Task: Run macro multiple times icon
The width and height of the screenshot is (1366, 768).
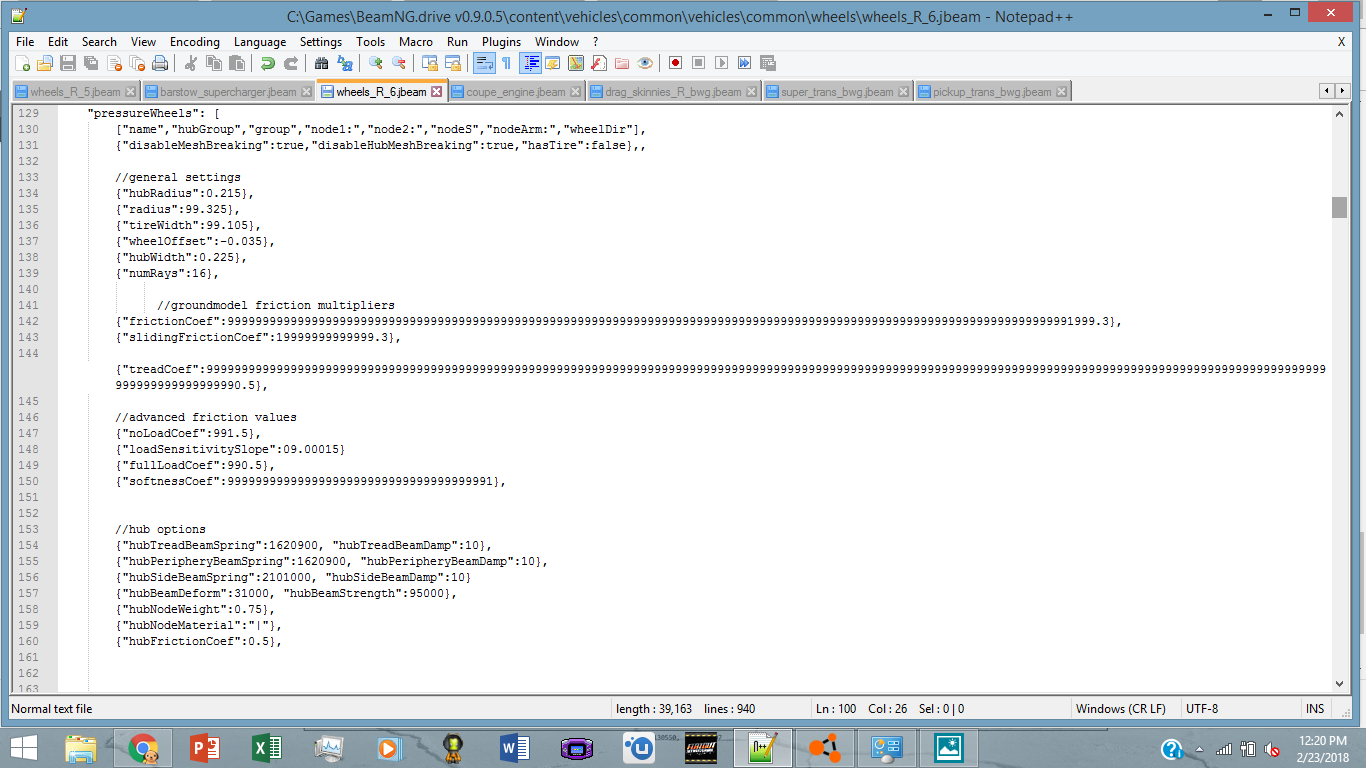Action: (745, 63)
